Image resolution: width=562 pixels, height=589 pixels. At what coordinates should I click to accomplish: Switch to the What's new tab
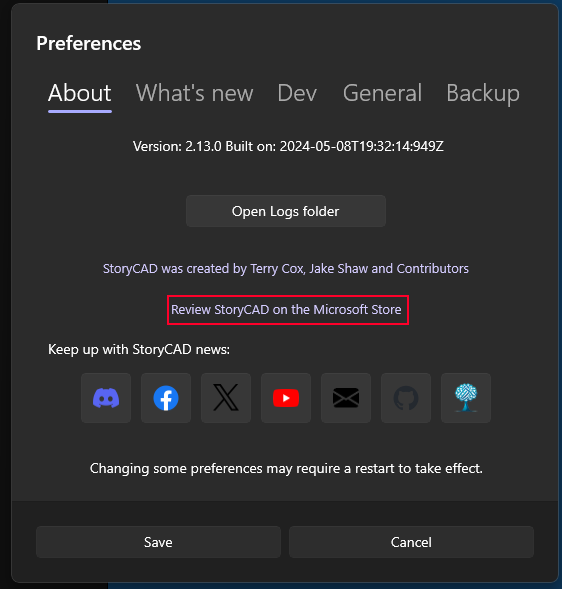point(194,93)
